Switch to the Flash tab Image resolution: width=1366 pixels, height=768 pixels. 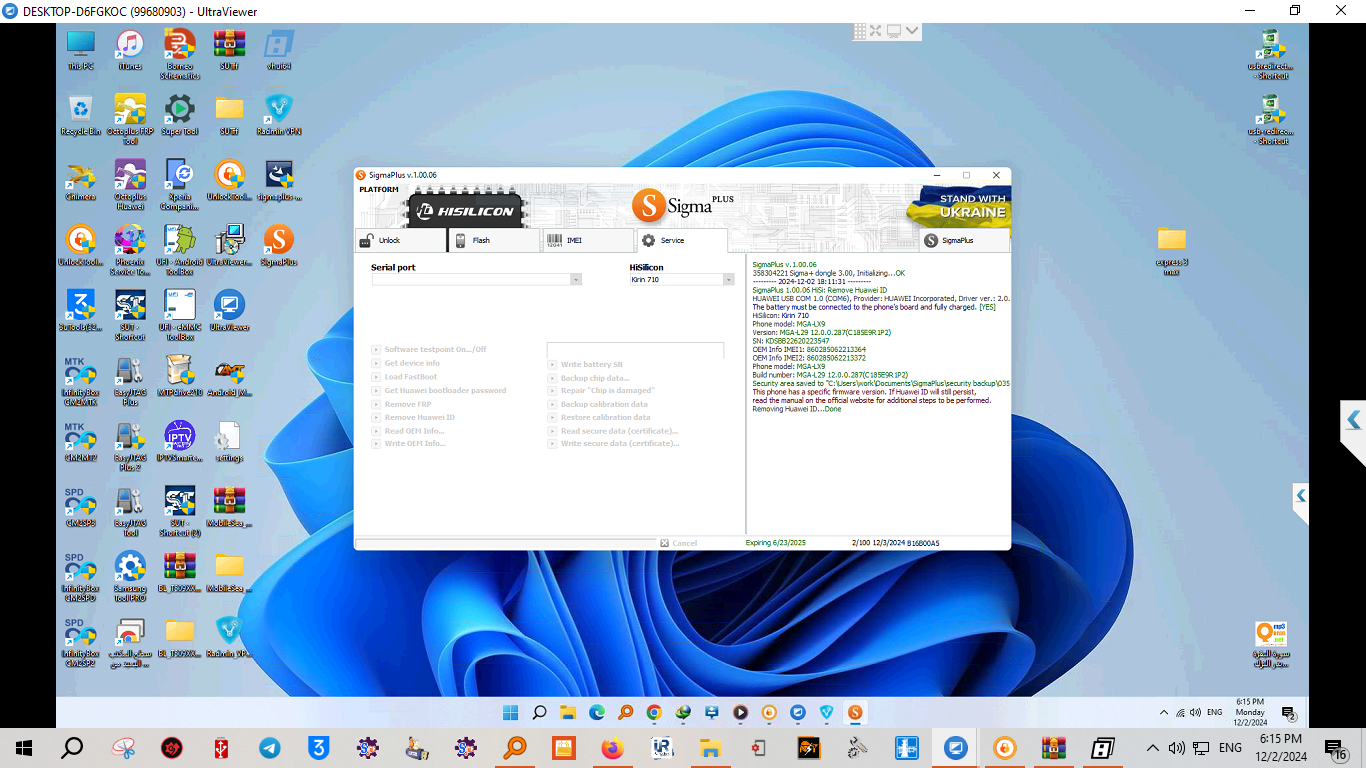[494, 240]
